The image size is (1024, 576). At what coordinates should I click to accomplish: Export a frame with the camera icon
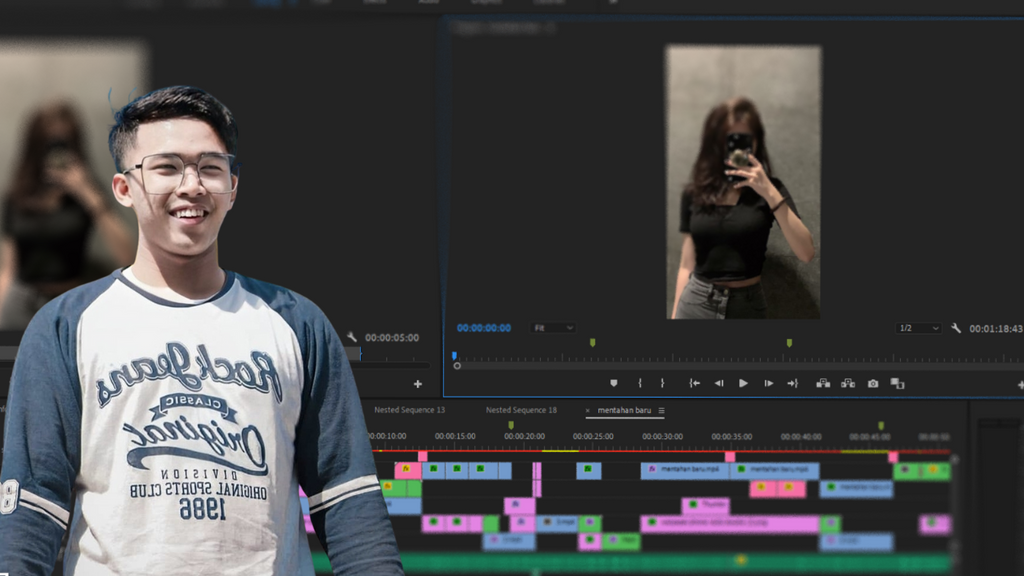(x=873, y=383)
